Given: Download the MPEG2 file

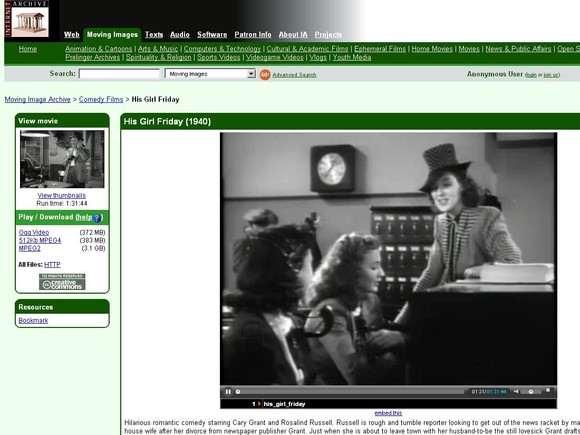Looking at the screenshot, I should (x=30, y=248).
